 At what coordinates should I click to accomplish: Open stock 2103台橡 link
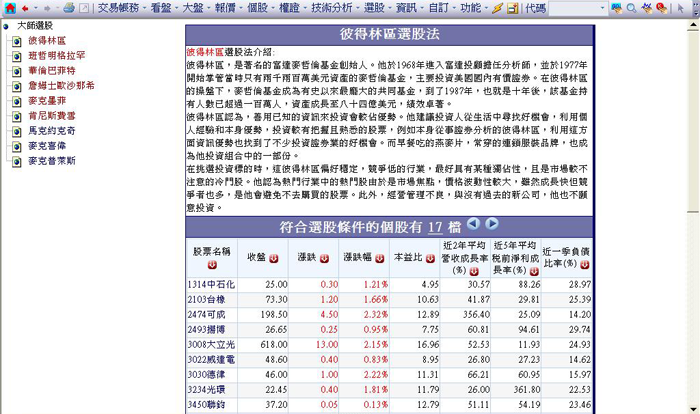pos(206,300)
